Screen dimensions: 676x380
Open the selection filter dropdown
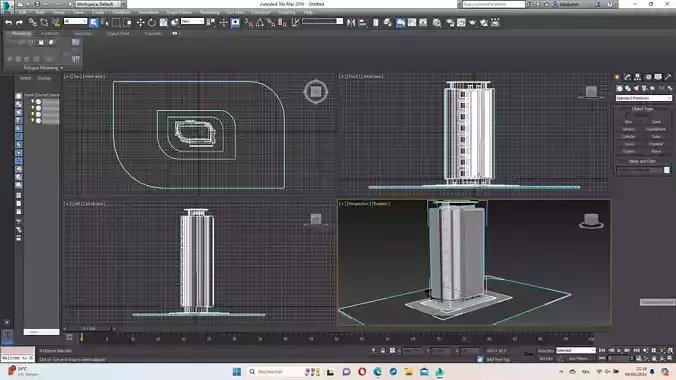(x=75, y=21)
